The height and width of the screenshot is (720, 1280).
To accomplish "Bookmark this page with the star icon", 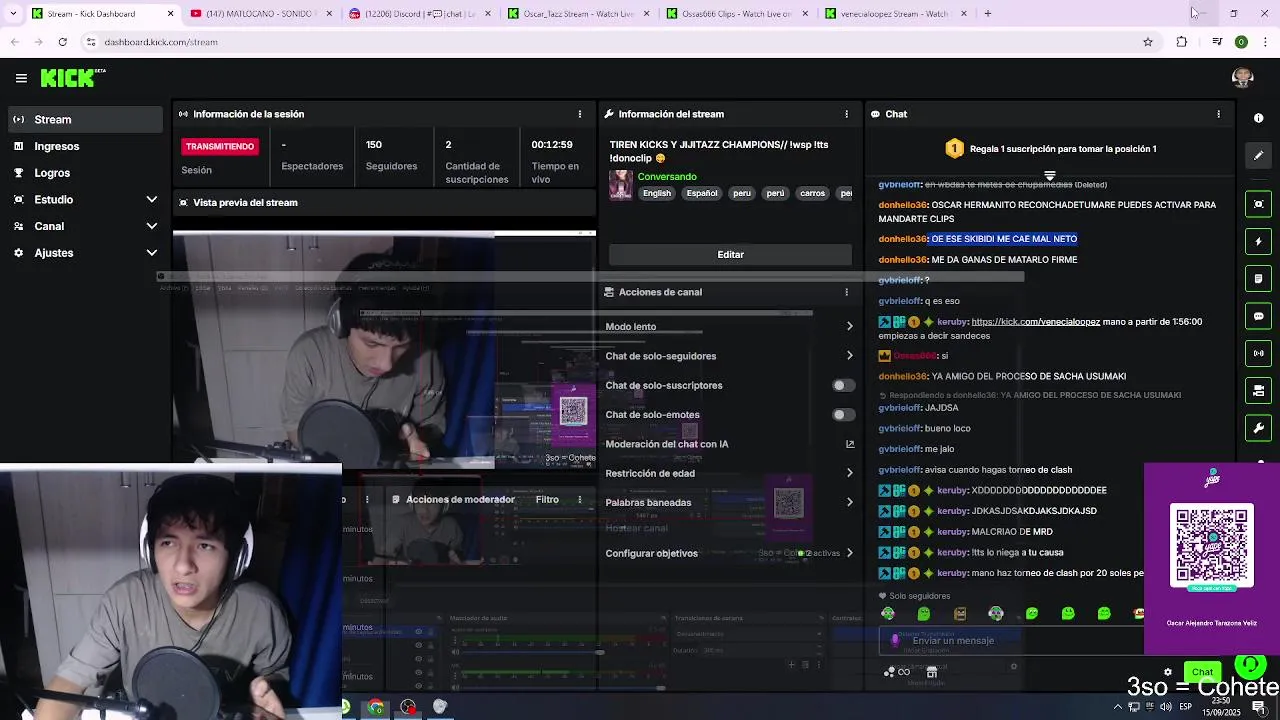I will [x=1148, y=42].
